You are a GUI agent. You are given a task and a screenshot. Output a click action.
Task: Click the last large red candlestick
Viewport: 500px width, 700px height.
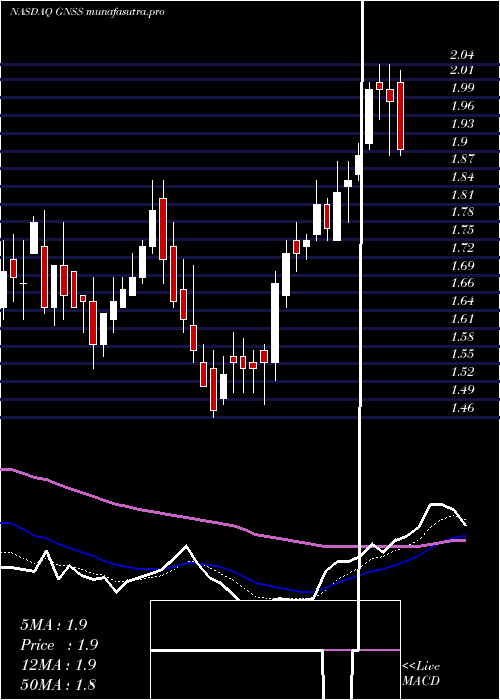click(400, 116)
